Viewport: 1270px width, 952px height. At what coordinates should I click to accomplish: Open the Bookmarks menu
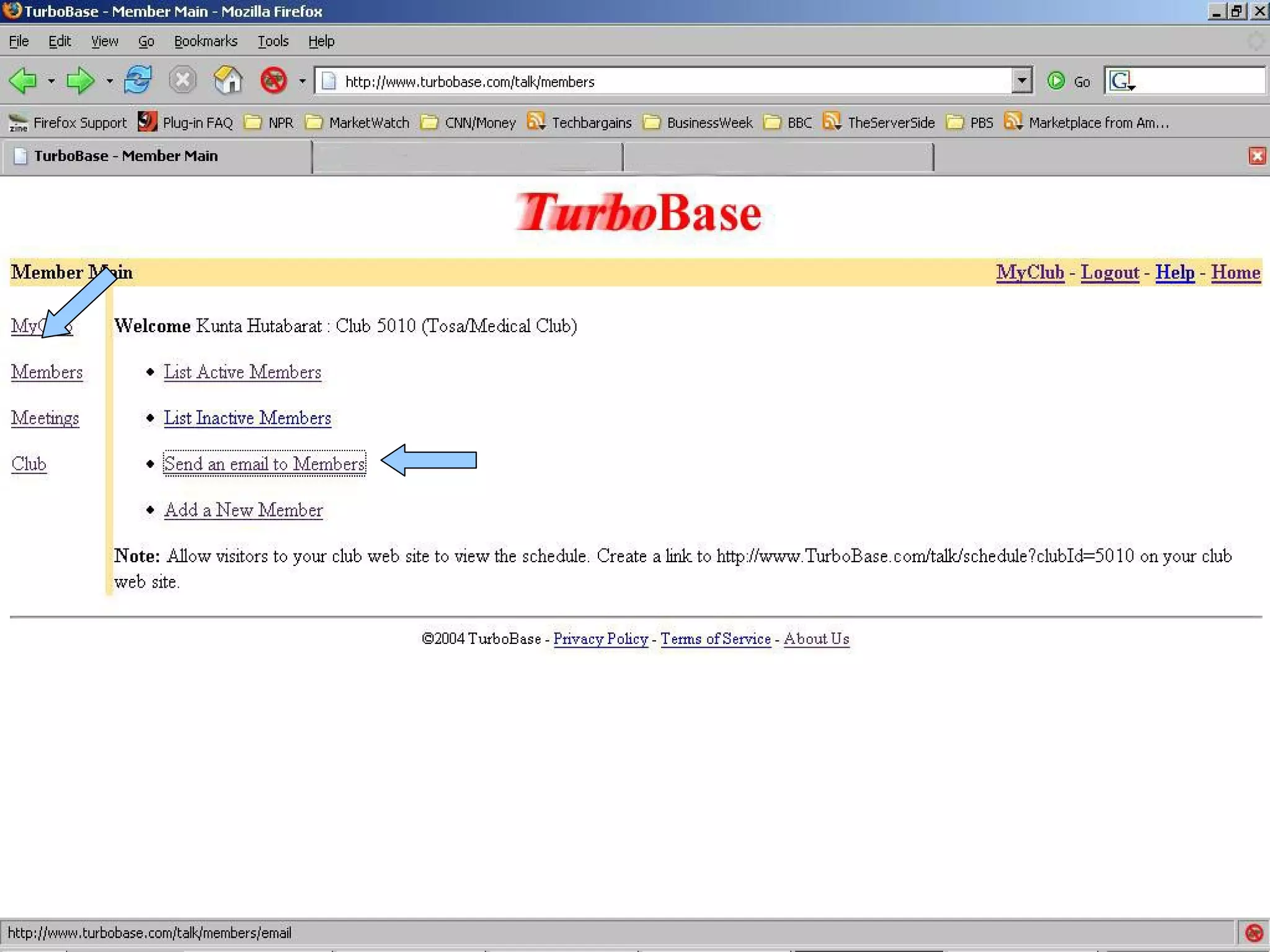205,41
